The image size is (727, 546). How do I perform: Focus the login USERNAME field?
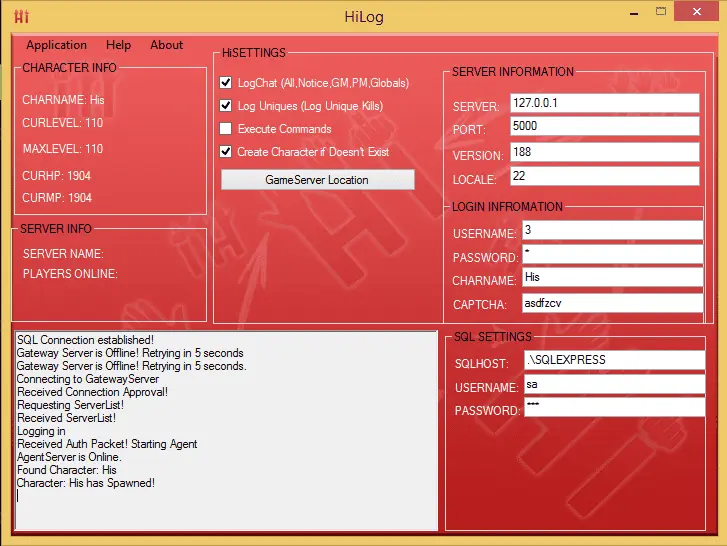point(612,230)
